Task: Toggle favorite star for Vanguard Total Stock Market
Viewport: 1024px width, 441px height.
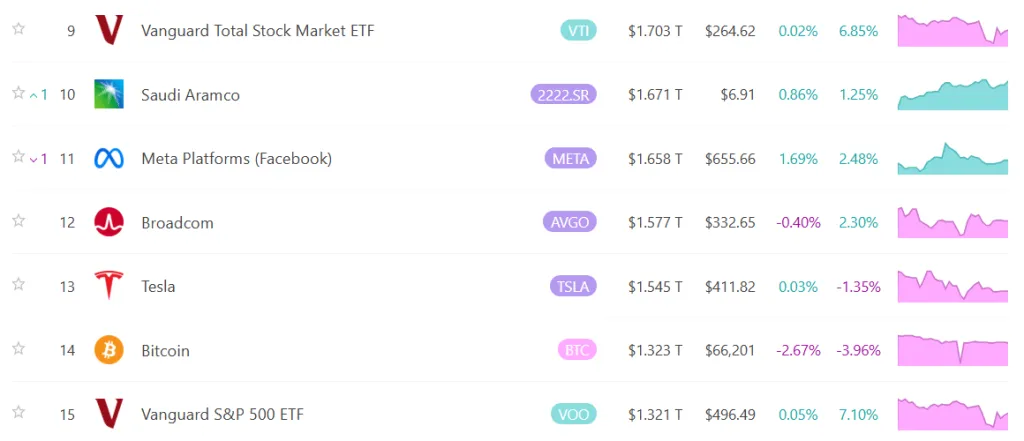Action: [18, 29]
